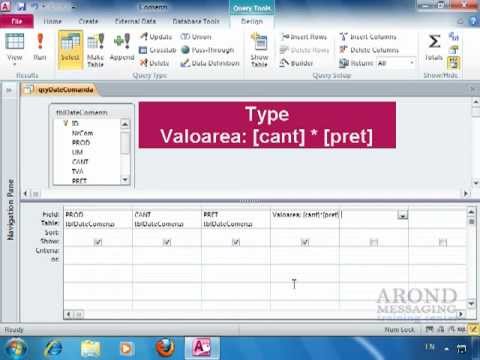Viewport: 480px width, 360px height.
Task: Close the query with tab close X
Action: pyautogui.click(x=473, y=89)
